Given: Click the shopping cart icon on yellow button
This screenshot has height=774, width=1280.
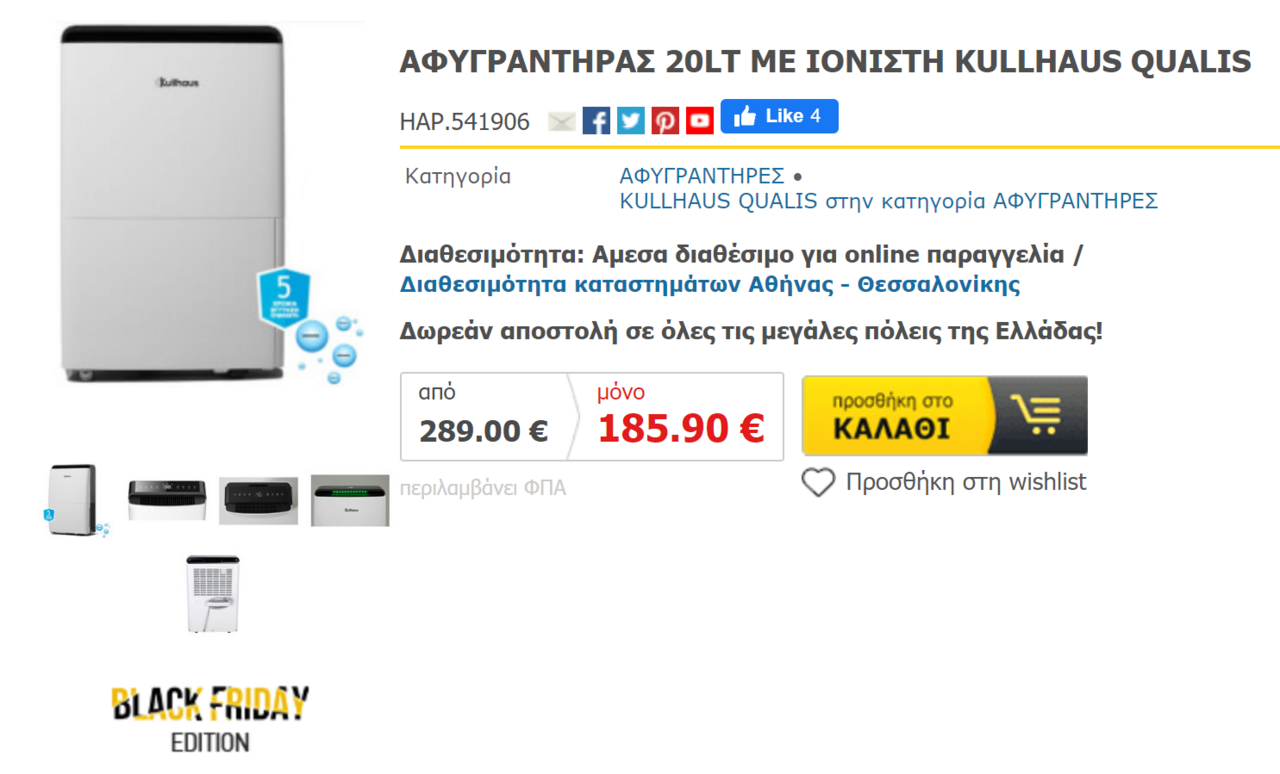Looking at the screenshot, I should coord(1036,415).
